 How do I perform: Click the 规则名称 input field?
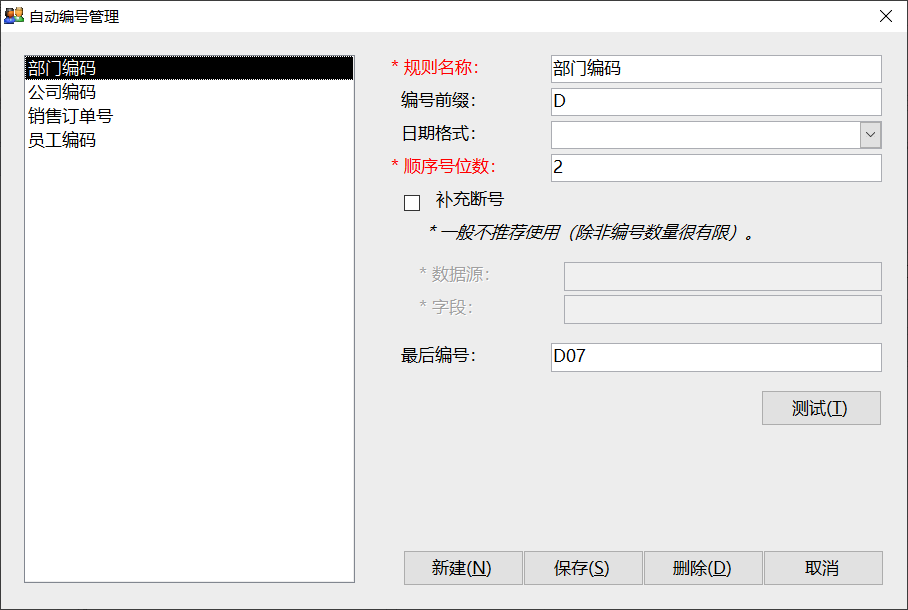(x=716, y=69)
